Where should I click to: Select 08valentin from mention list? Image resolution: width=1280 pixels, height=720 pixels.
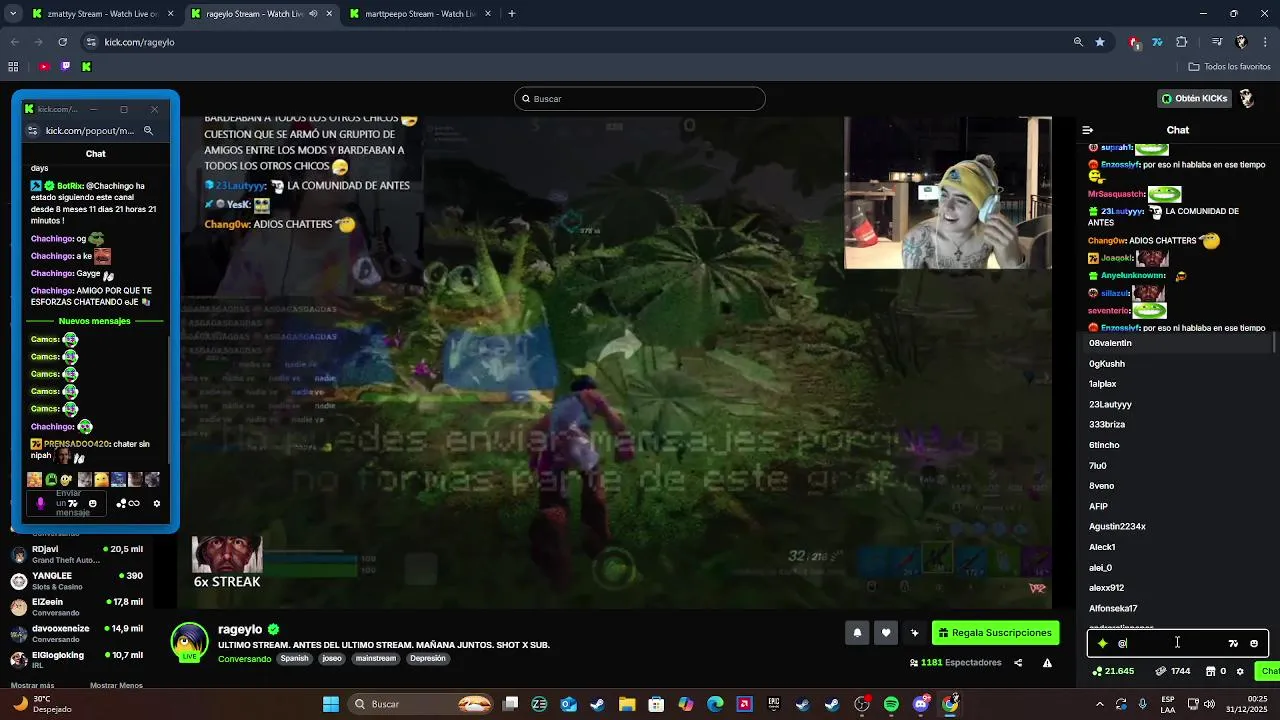tap(1176, 343)
